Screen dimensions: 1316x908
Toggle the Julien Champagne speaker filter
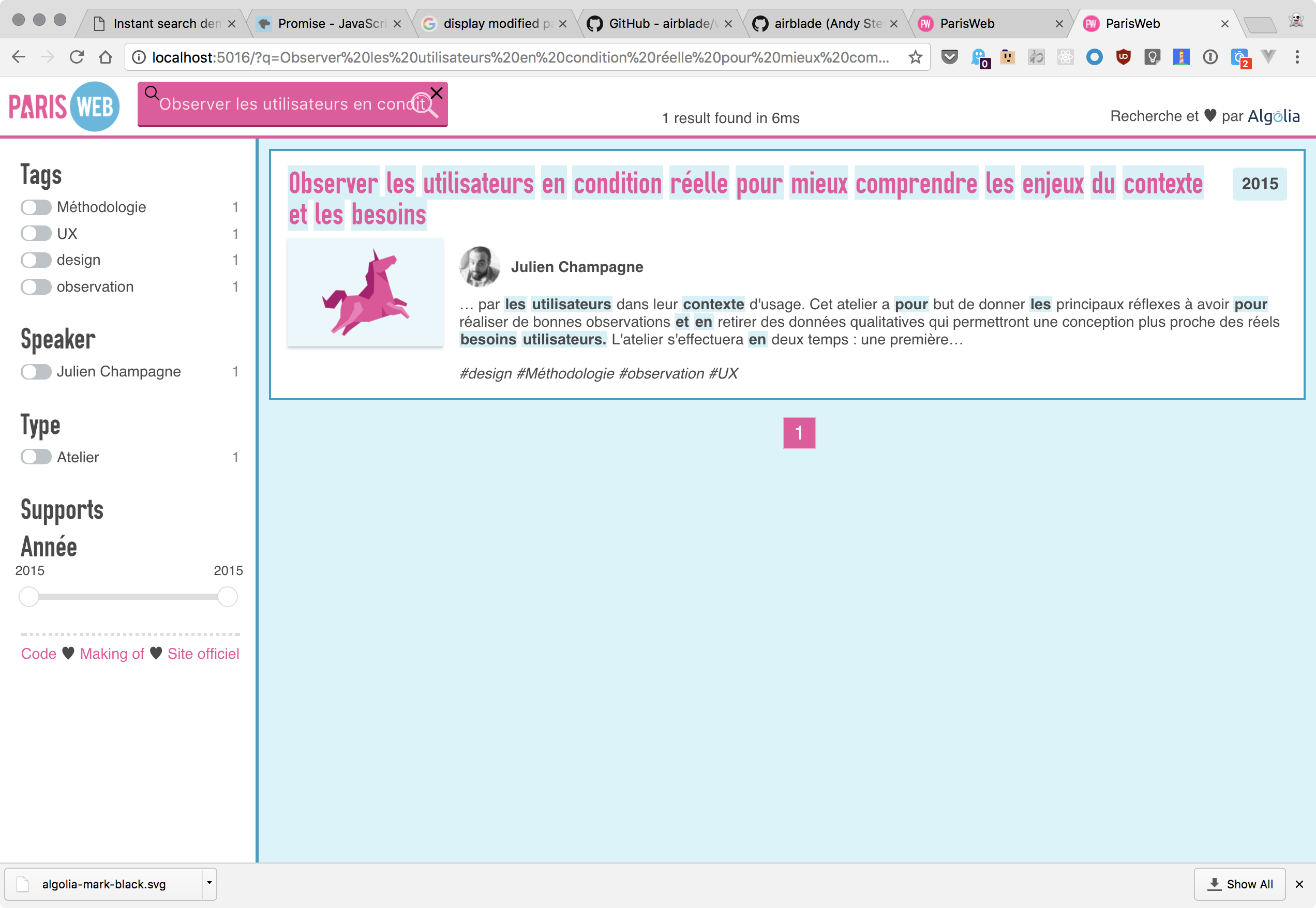pos(36,371)
